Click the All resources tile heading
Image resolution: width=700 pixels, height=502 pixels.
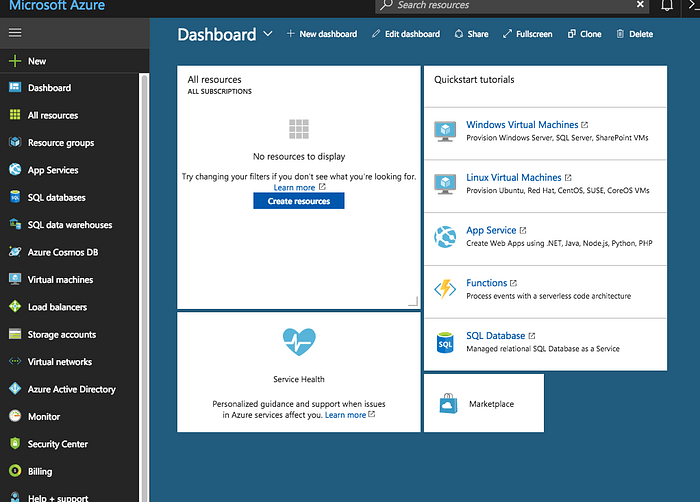(214, 79)
